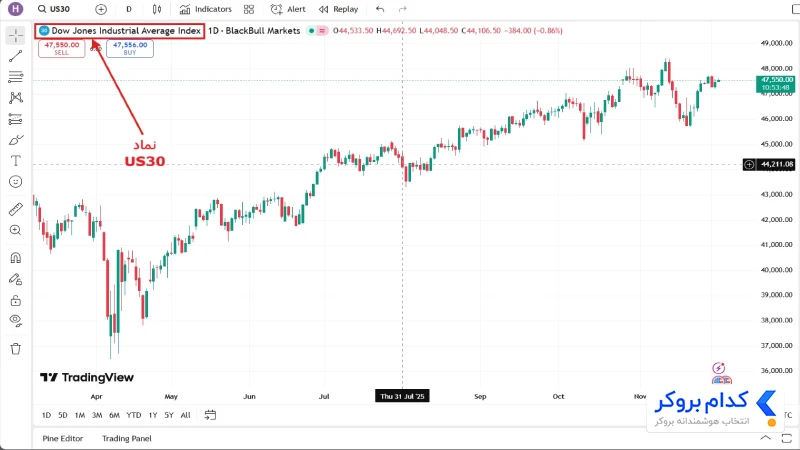Open the pattern drawing tools

click(16, 98)
